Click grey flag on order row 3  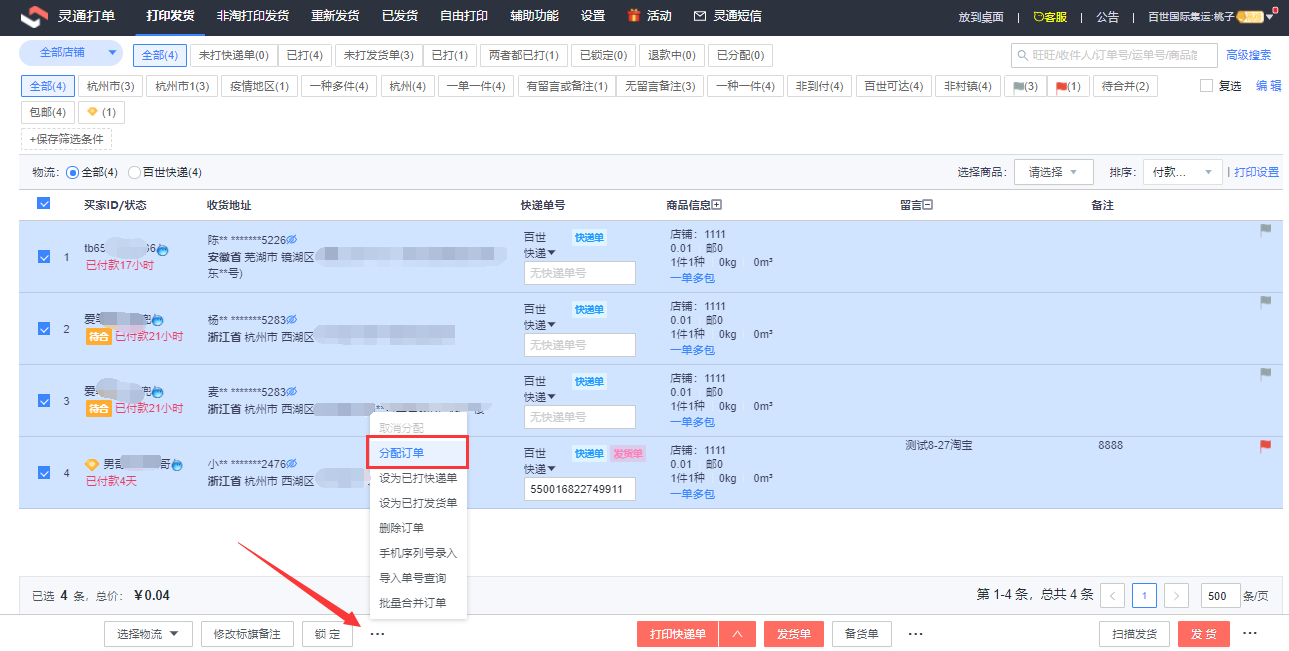[1265, 374]
